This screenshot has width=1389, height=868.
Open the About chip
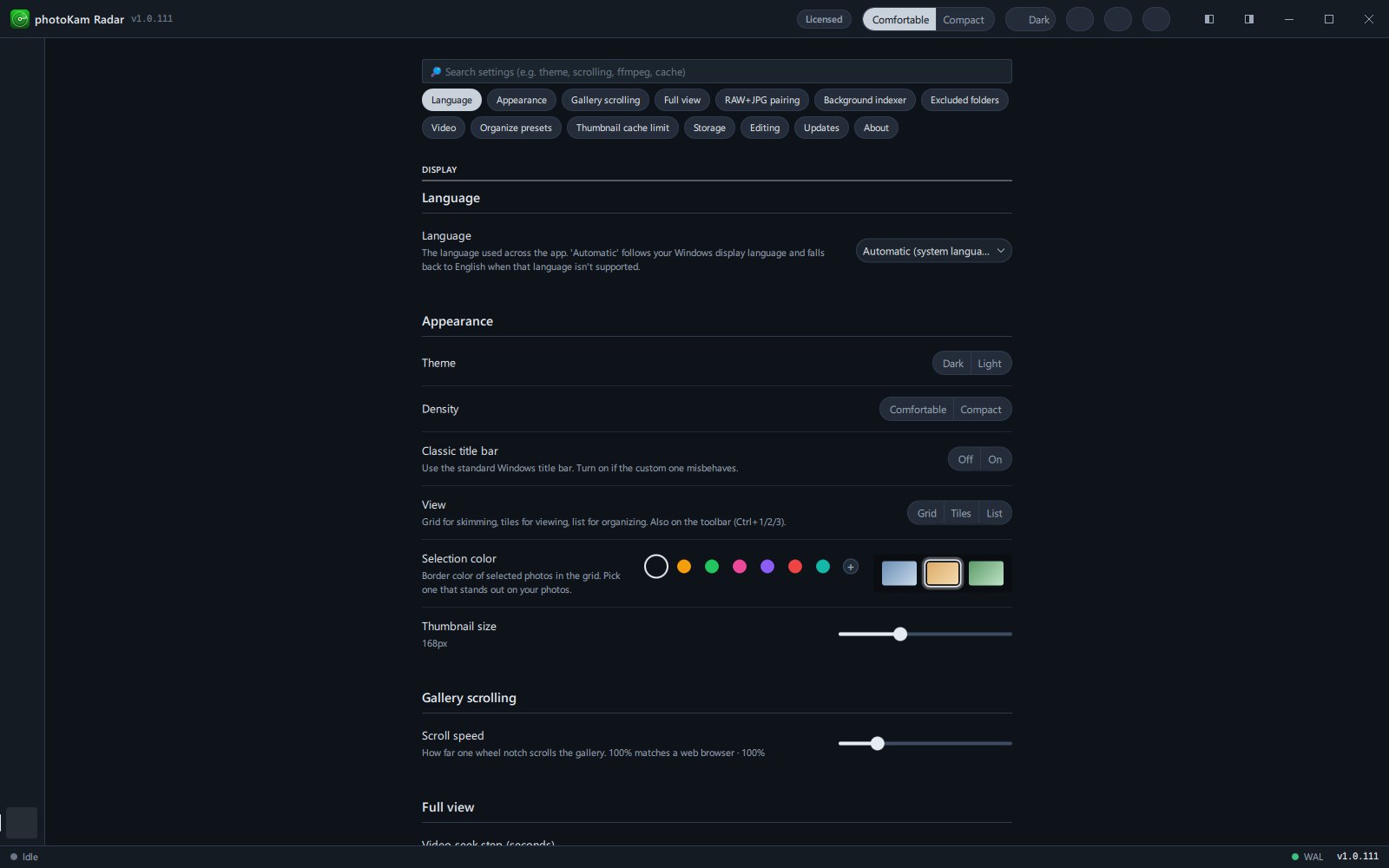click(x=876, y=128)
